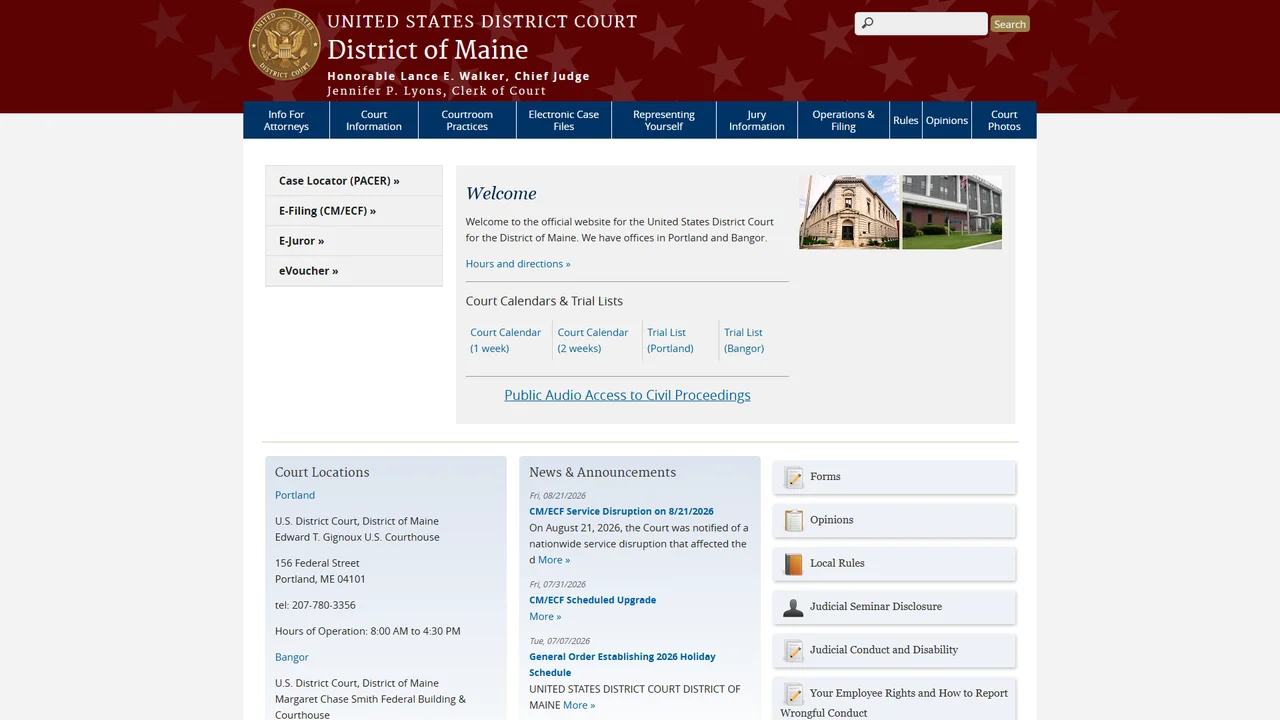Click the Employee Rights notepad icon
1280x720 pixels.
tap(794, 694)
